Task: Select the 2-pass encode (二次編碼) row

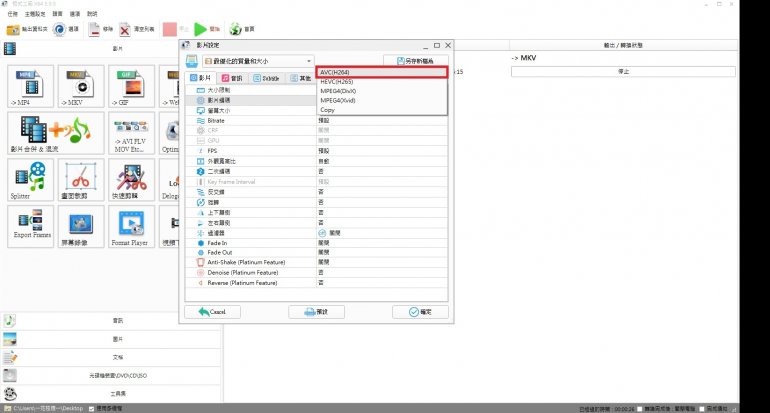Action: tap(316, 171)
